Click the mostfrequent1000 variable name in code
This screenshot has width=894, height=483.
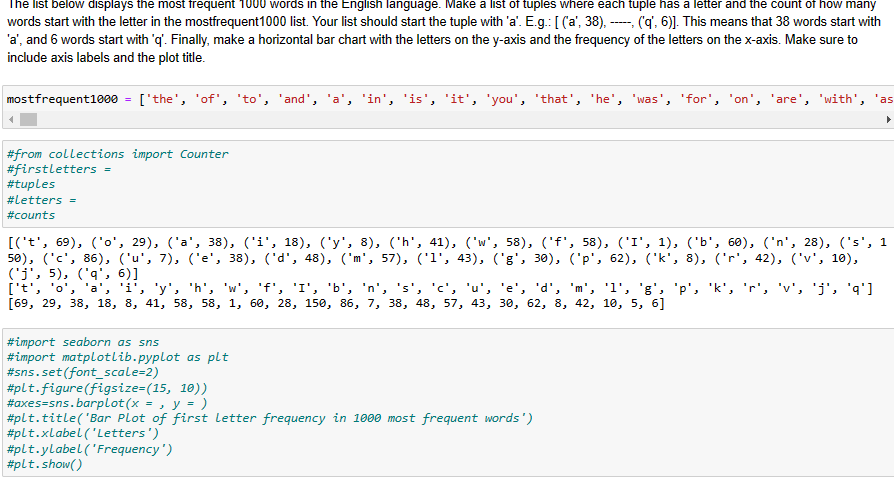[x=62, y=99]
